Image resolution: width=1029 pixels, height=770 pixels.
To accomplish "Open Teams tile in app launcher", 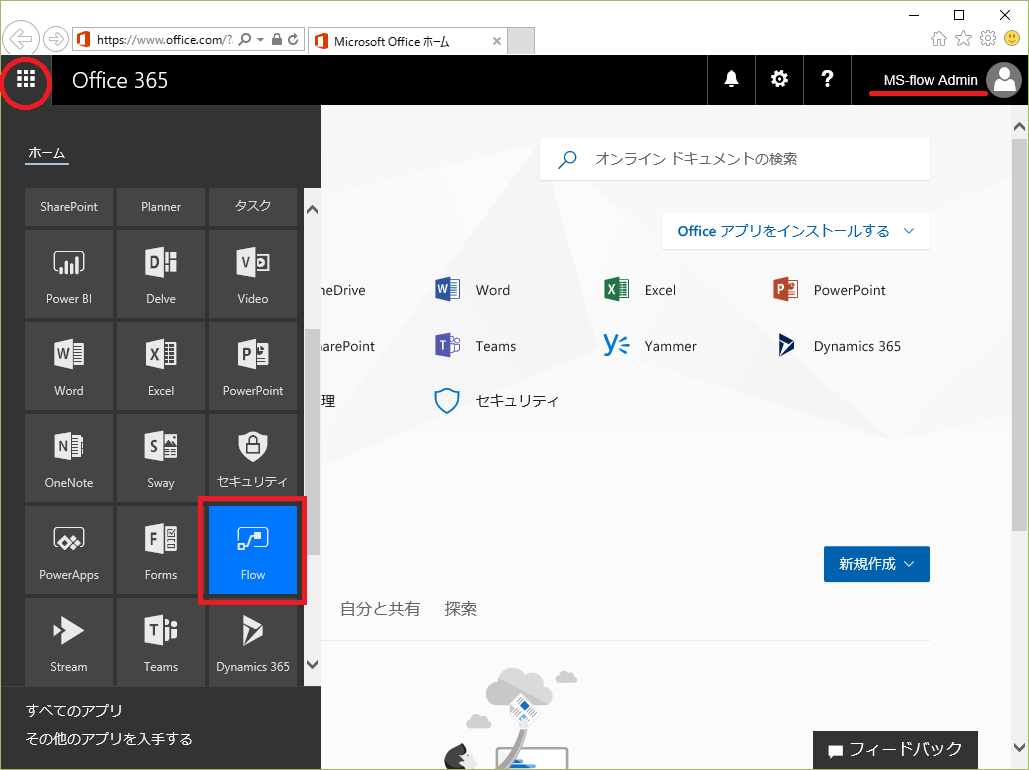I will click(x=161, y=641).
